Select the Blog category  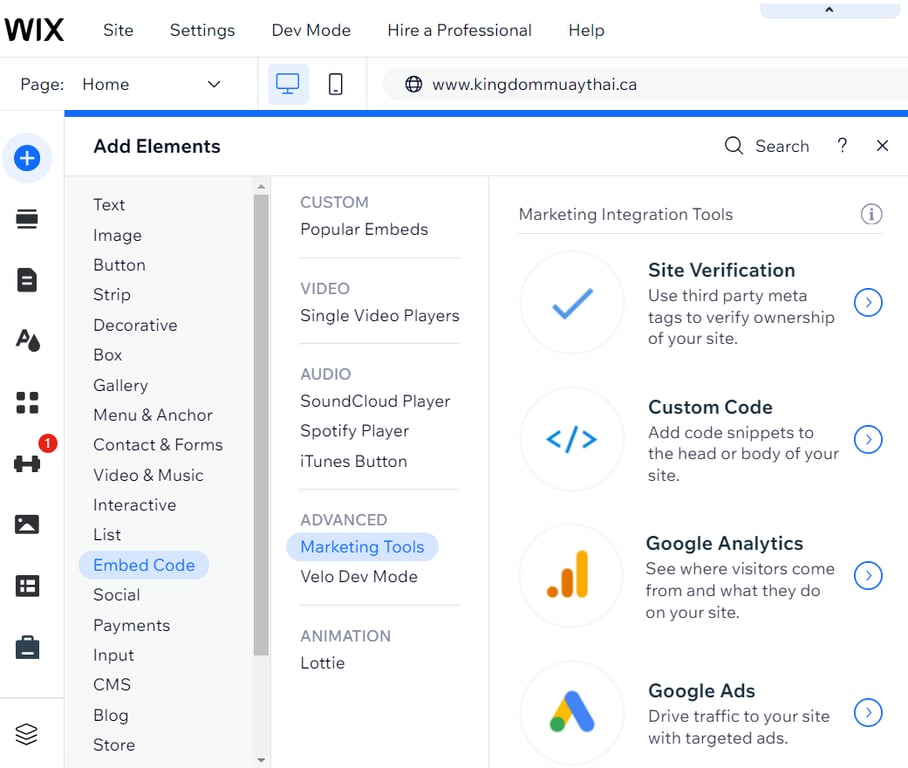pyautogui.click(x=111, y=715)
